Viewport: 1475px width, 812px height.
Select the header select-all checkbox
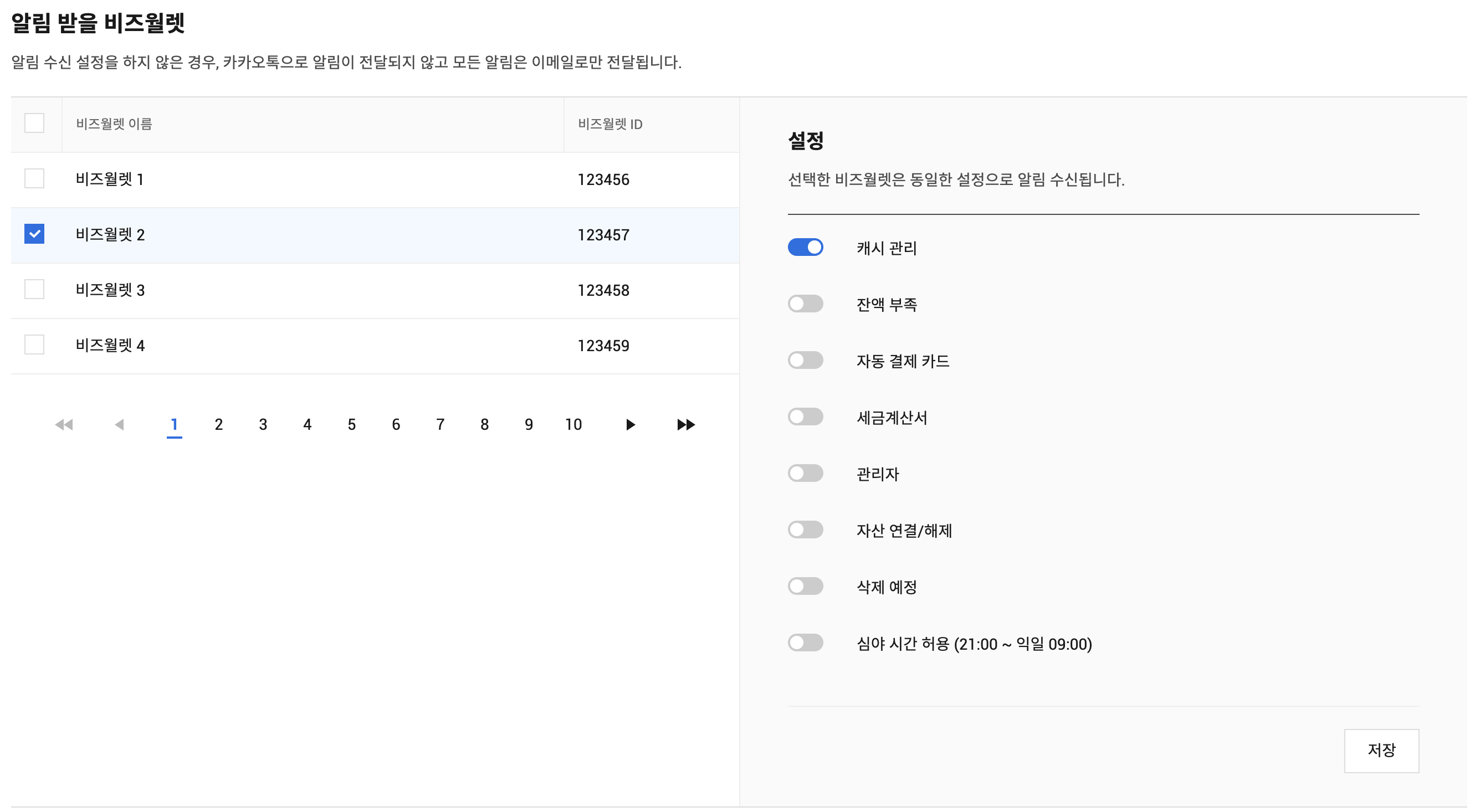34,123
